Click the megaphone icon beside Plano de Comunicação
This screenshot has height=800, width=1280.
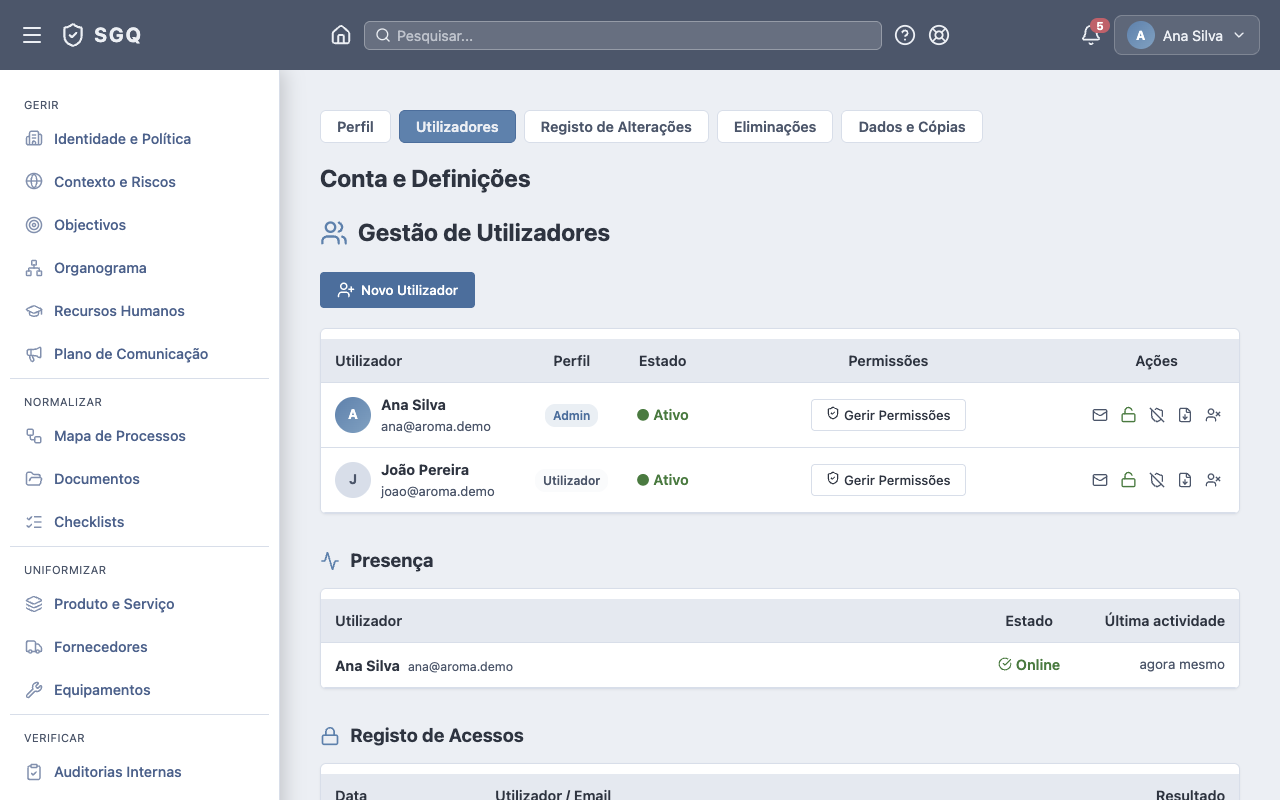click(34, 353)
